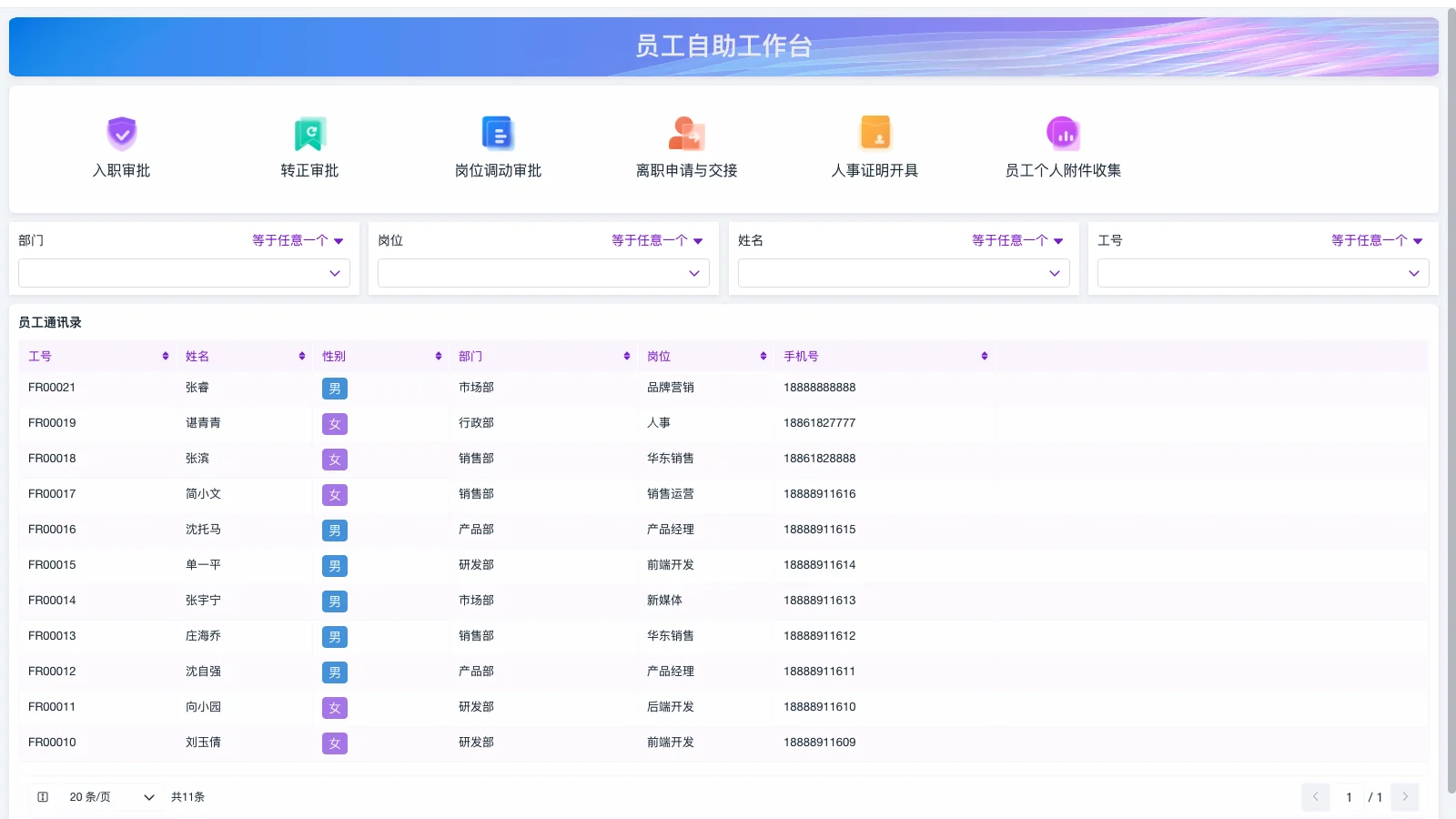The image size is (1456, 819).
Task: Sort the table by 工号 column
Action: tap(165, 356)
